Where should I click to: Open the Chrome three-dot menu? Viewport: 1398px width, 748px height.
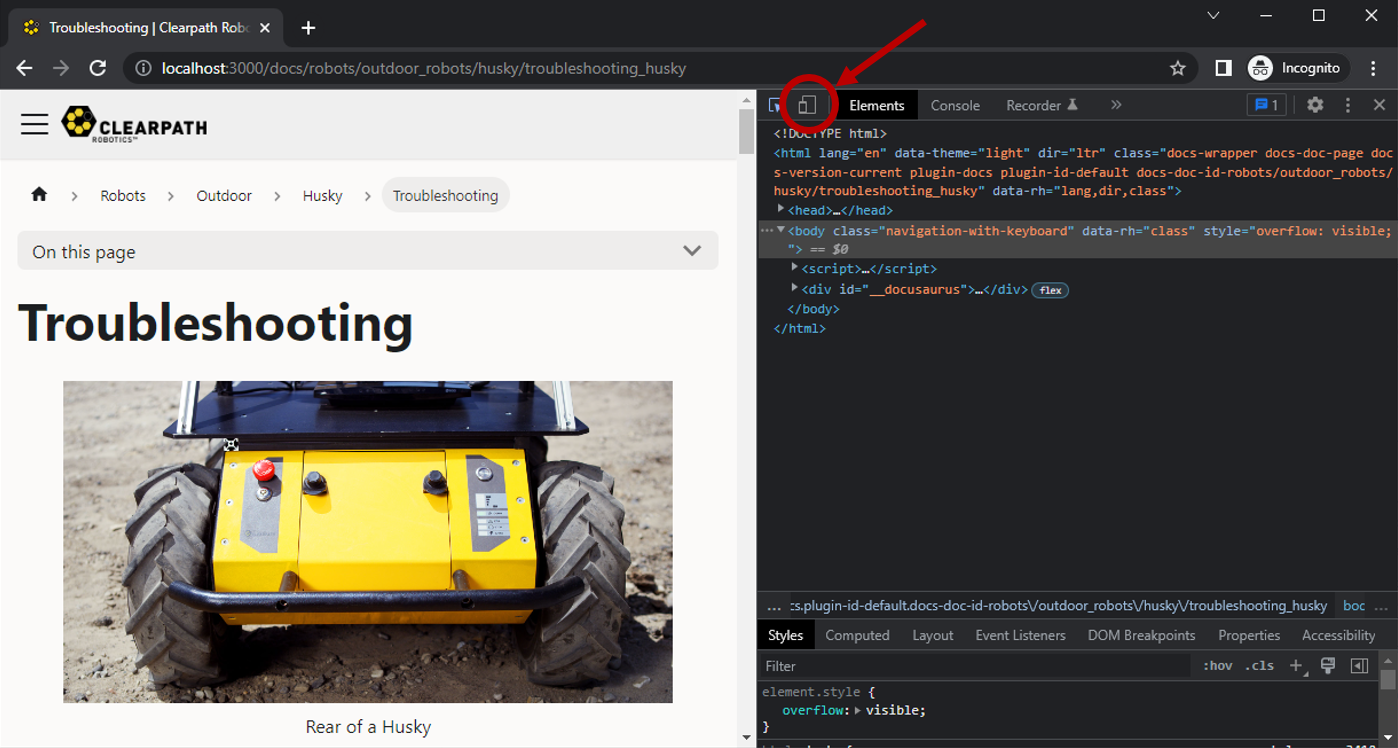[x=1372, y=68]
